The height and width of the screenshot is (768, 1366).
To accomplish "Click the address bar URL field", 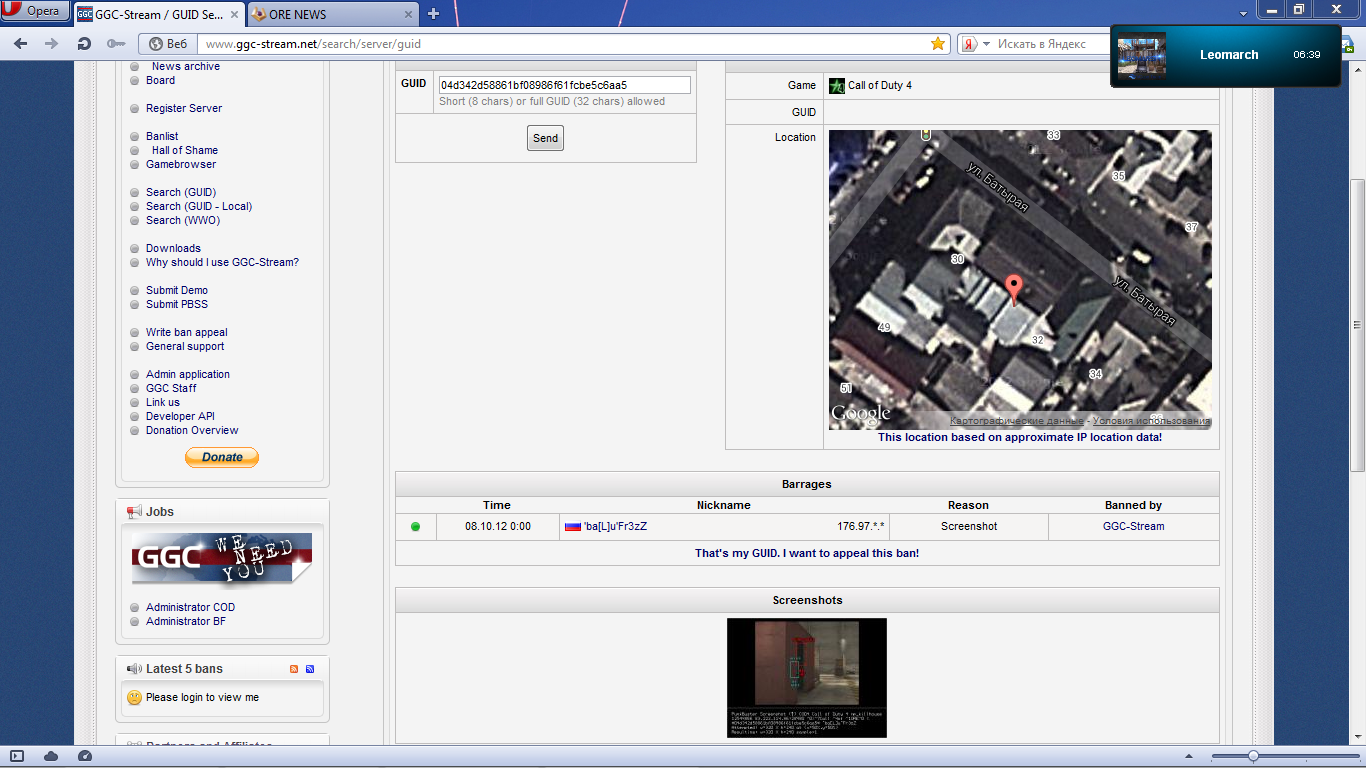I will coord(563,44).
